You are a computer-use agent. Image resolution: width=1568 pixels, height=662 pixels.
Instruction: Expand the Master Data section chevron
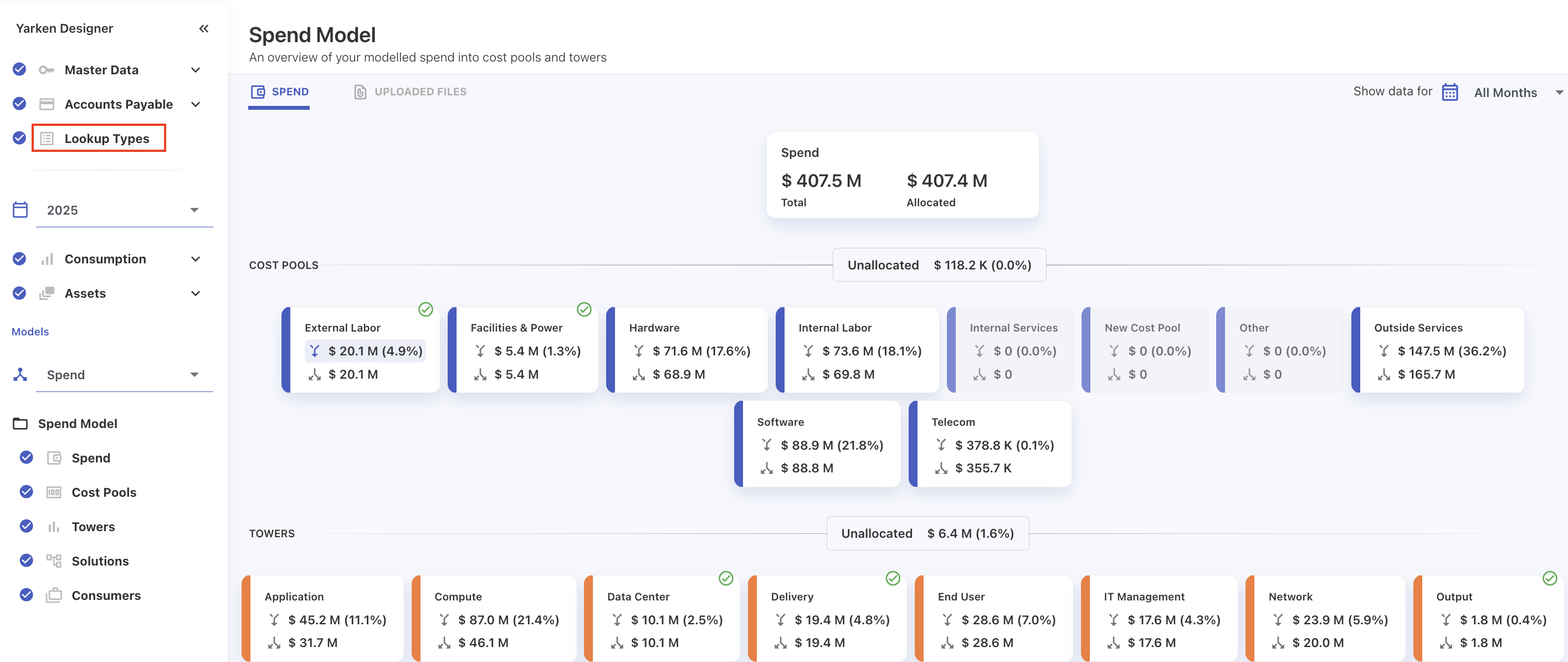click(x=196, y=70)
